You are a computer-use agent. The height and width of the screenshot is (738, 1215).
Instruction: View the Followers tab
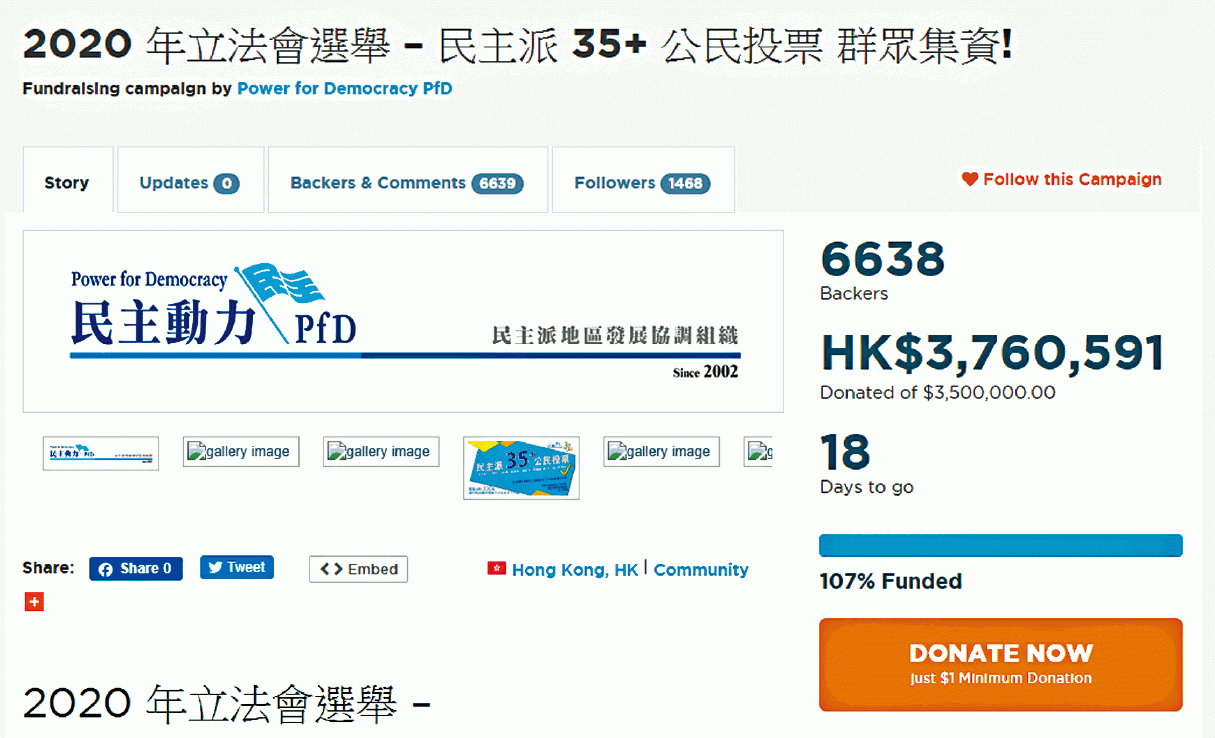(643, 181)
